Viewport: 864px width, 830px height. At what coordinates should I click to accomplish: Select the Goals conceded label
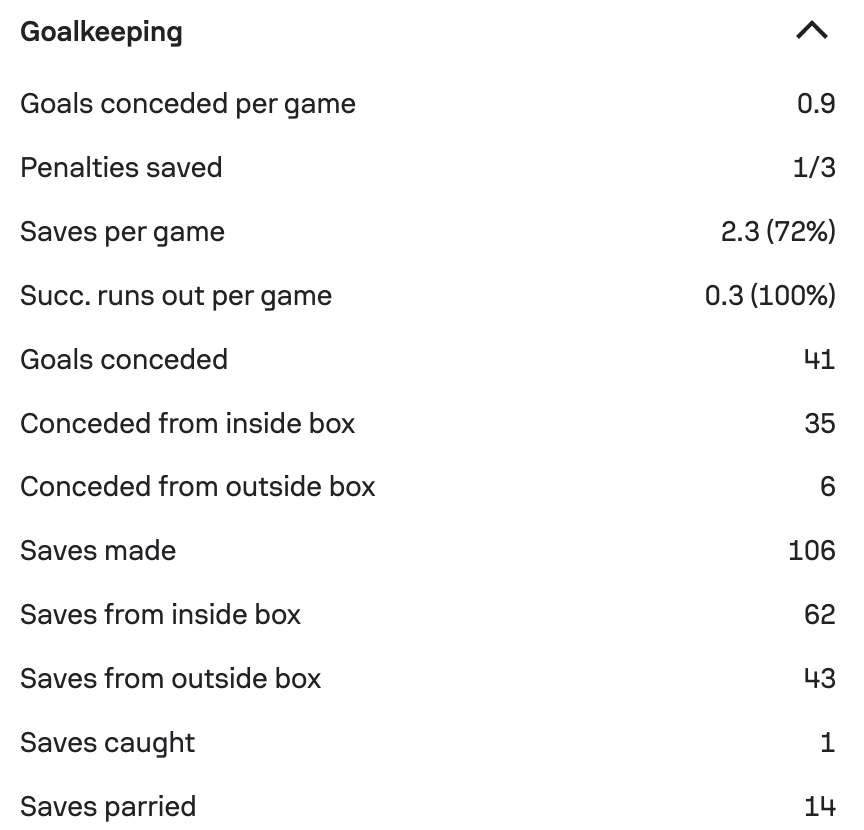(124, 360)
